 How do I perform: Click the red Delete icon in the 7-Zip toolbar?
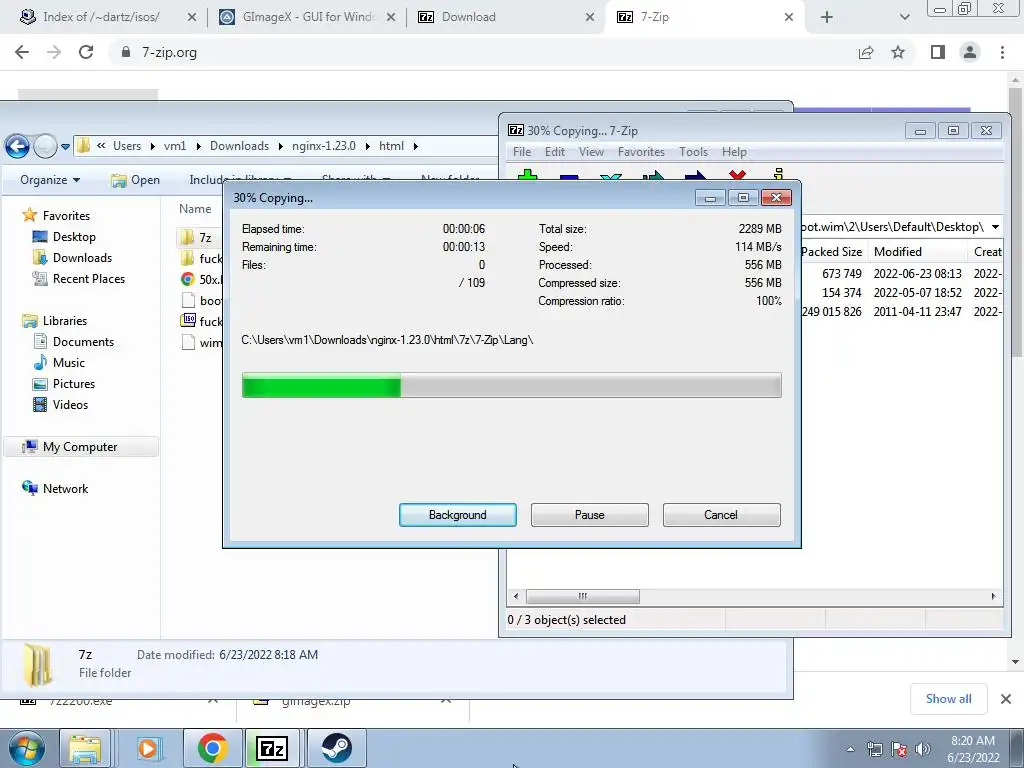point(737,176)
